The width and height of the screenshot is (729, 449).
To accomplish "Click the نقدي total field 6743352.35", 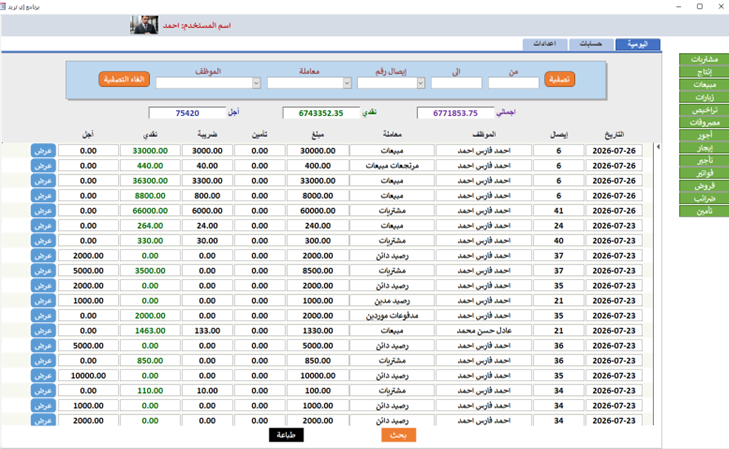I will [x=321, y=113].
